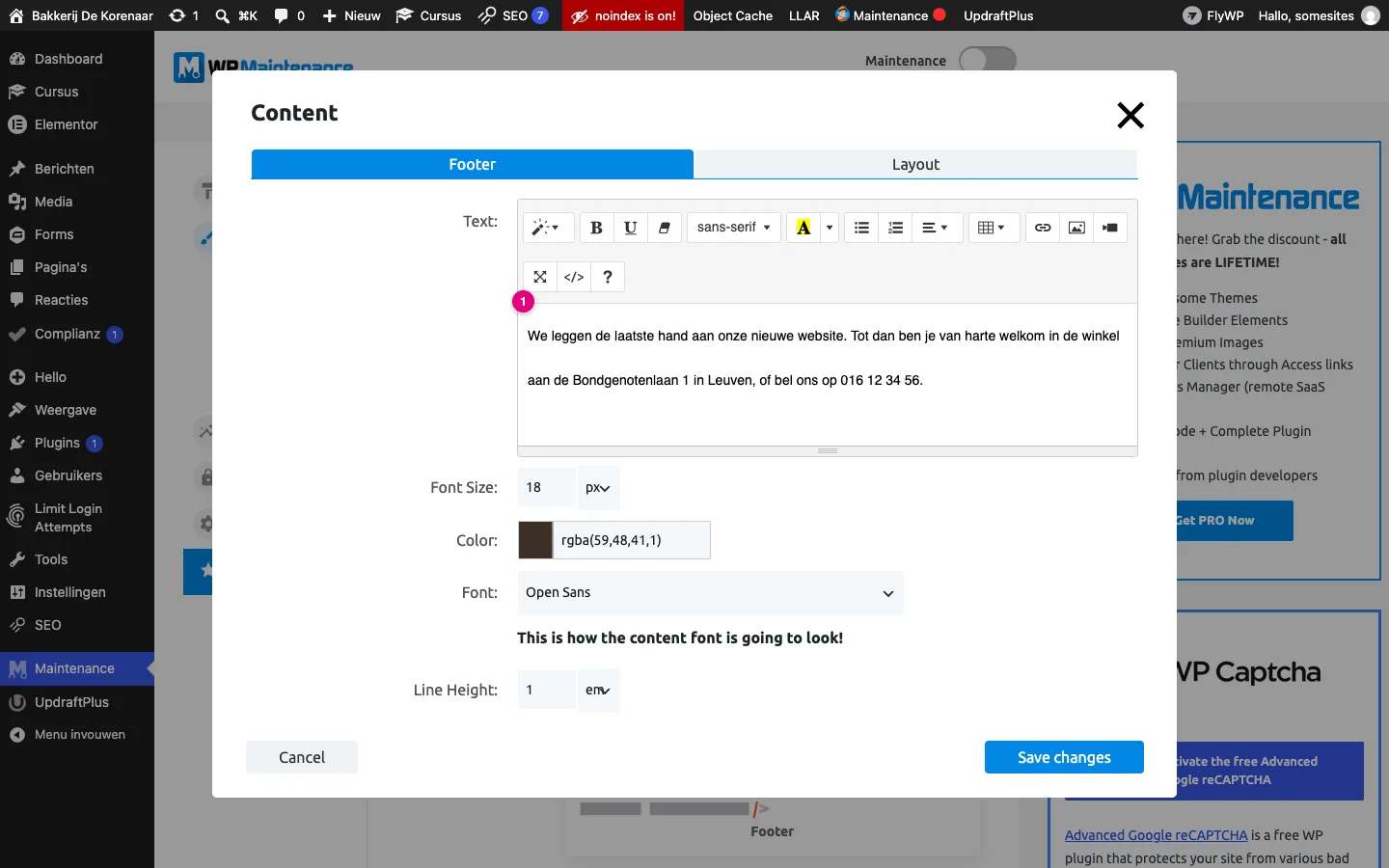Insert an unordered bullet list
This screenshot has height=868, width=1389.
click(861, 228)
